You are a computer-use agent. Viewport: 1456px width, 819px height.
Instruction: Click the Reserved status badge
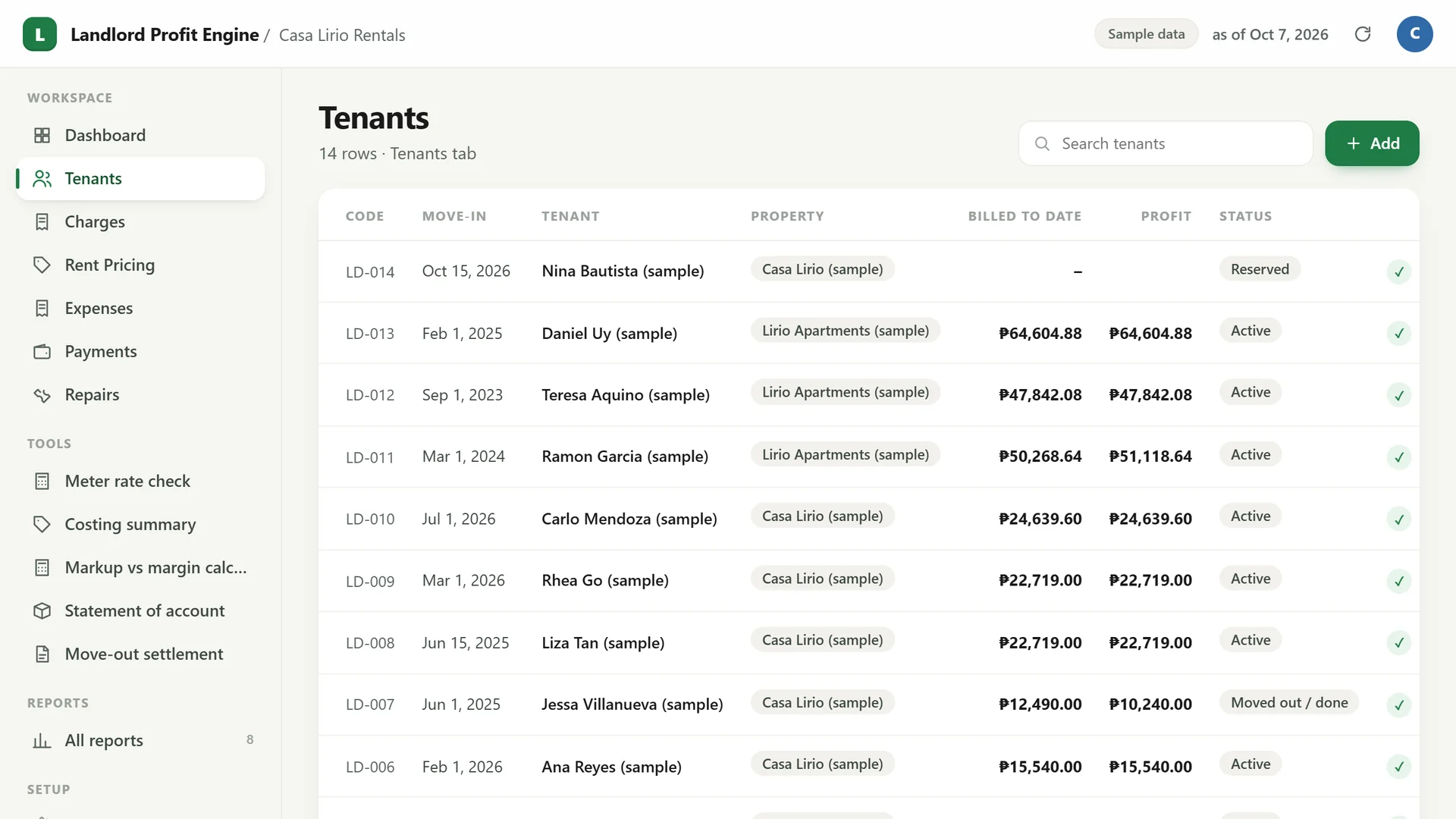pos(1260,269)
